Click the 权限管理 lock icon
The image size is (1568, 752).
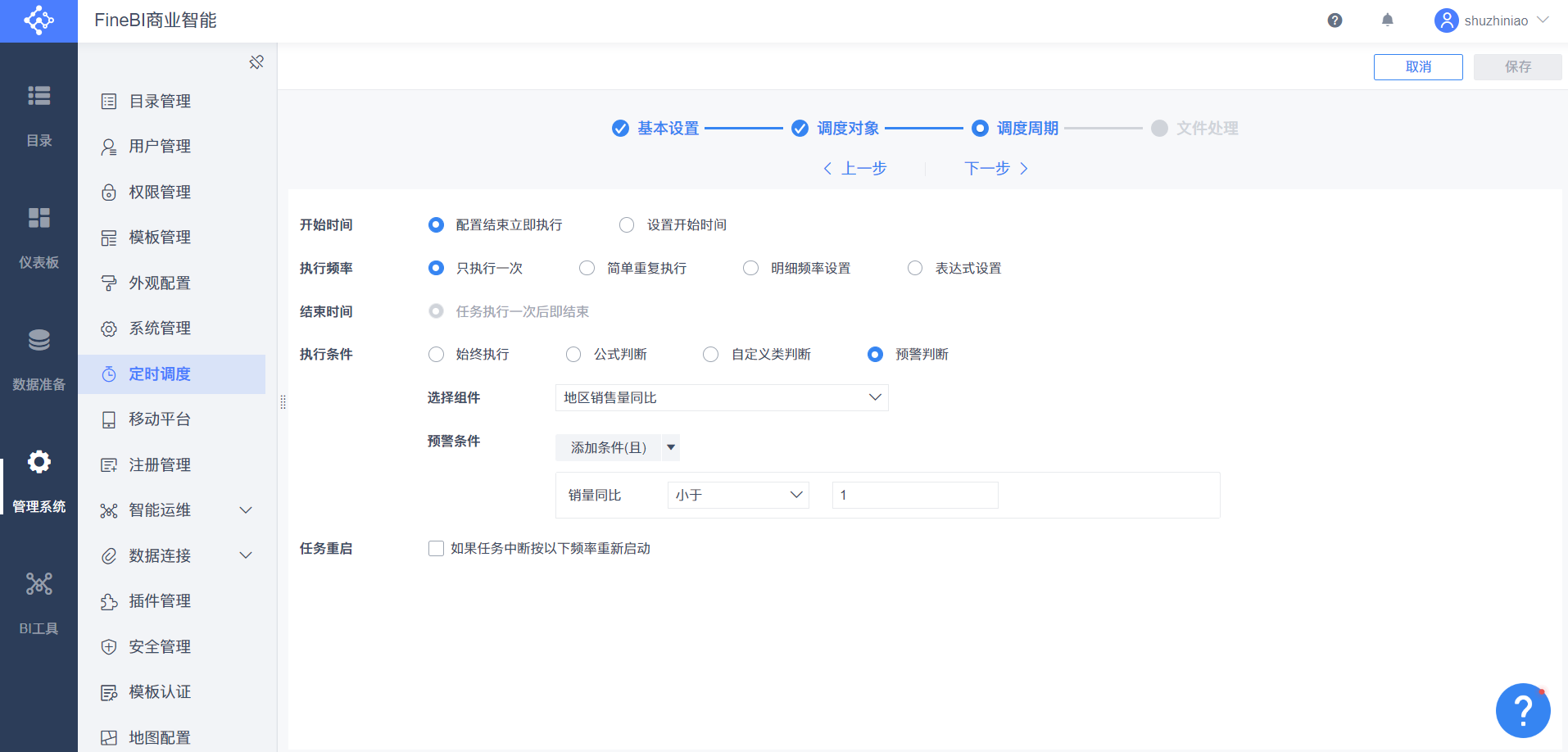[x=109, y=193]
